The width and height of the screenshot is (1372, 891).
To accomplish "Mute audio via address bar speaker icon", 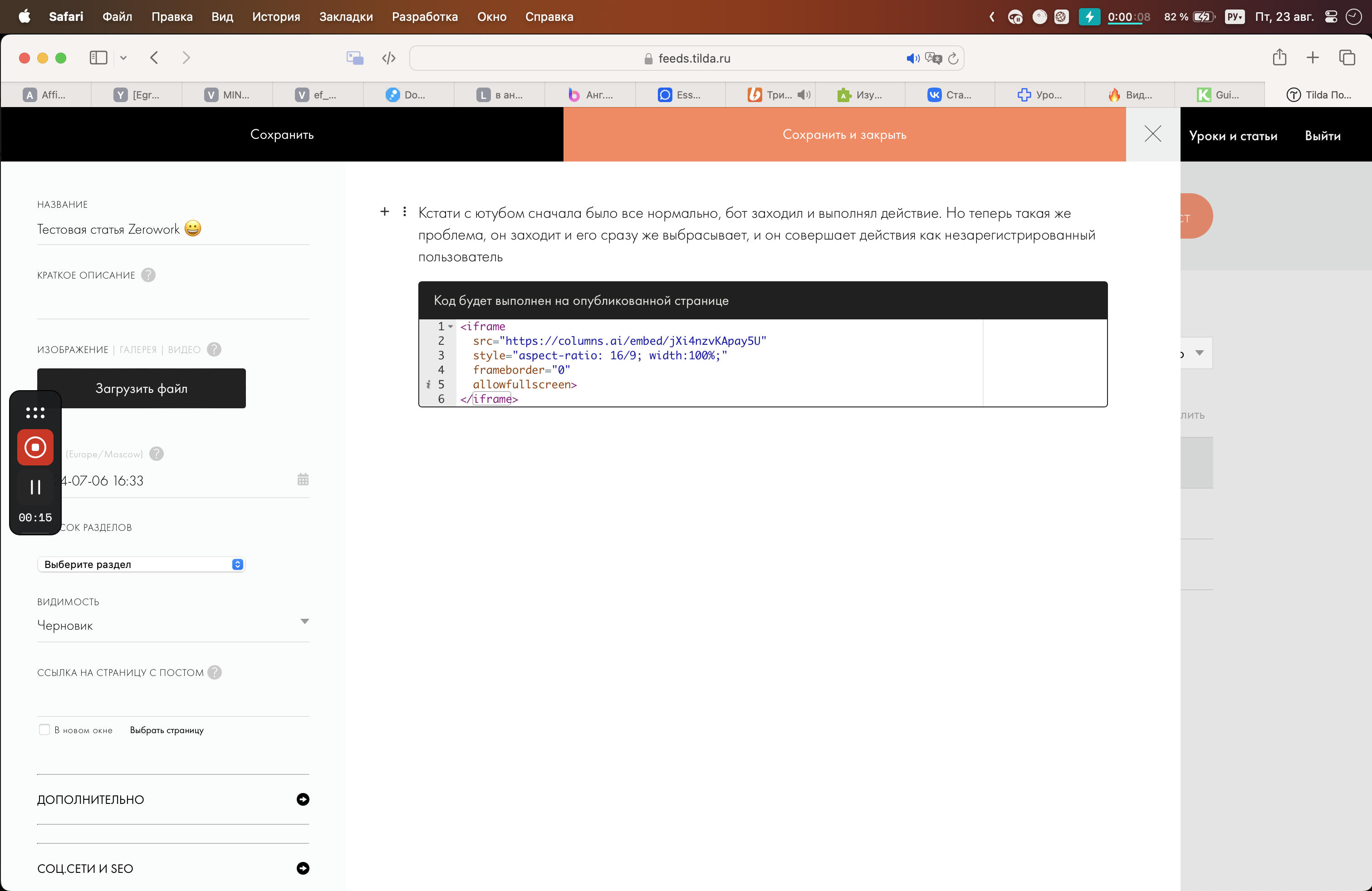I will [912, 58].
